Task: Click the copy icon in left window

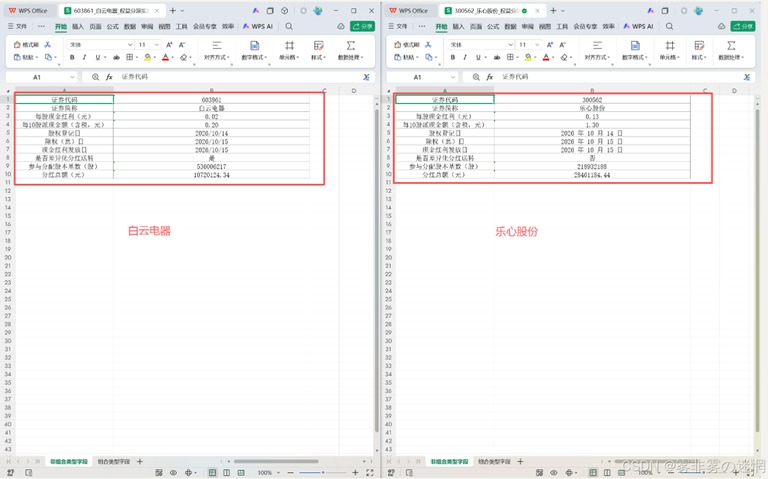Action: point(48,57)
